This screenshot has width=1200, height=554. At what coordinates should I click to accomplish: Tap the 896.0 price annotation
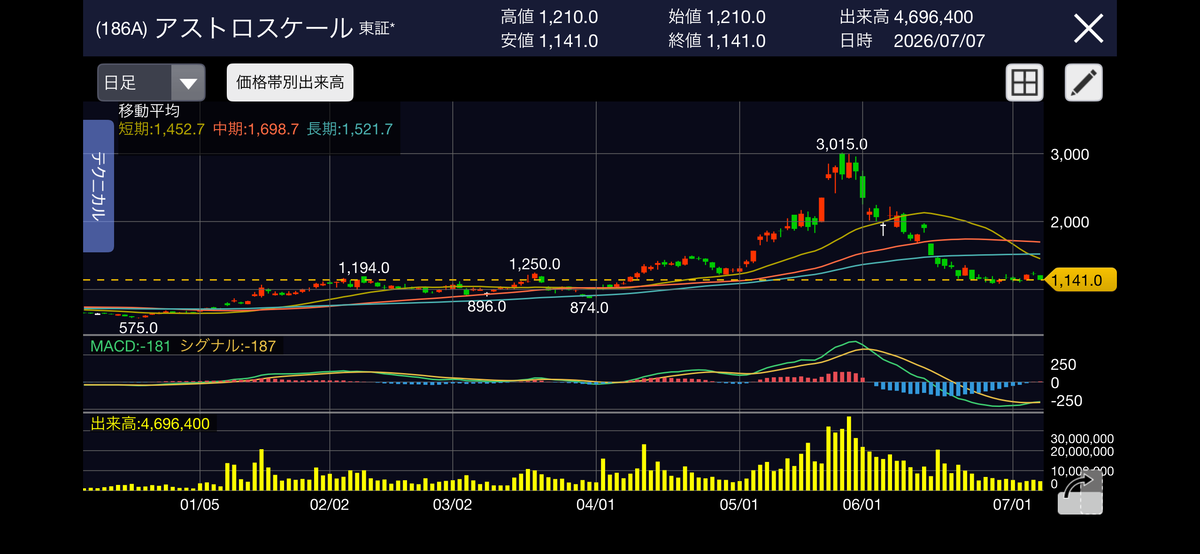(486, 307)
